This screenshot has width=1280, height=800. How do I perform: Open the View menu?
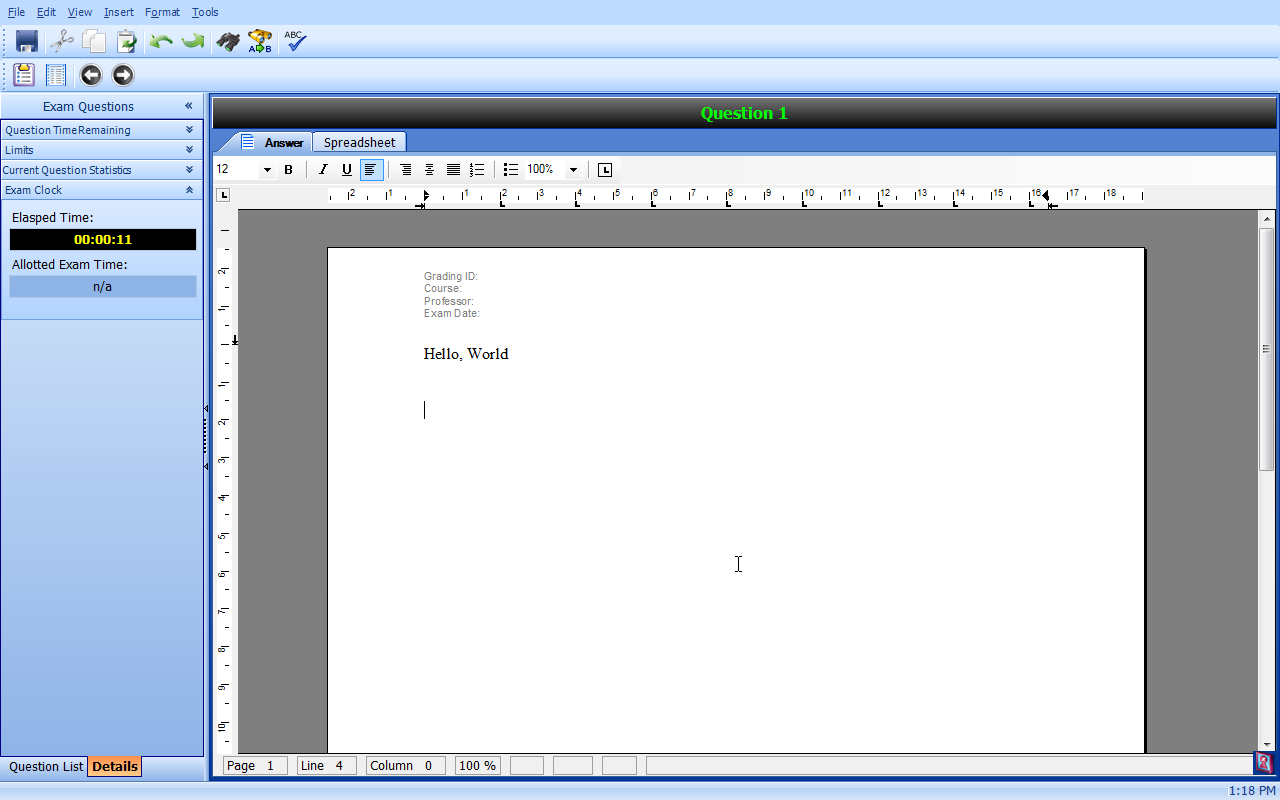pos(80,12)
